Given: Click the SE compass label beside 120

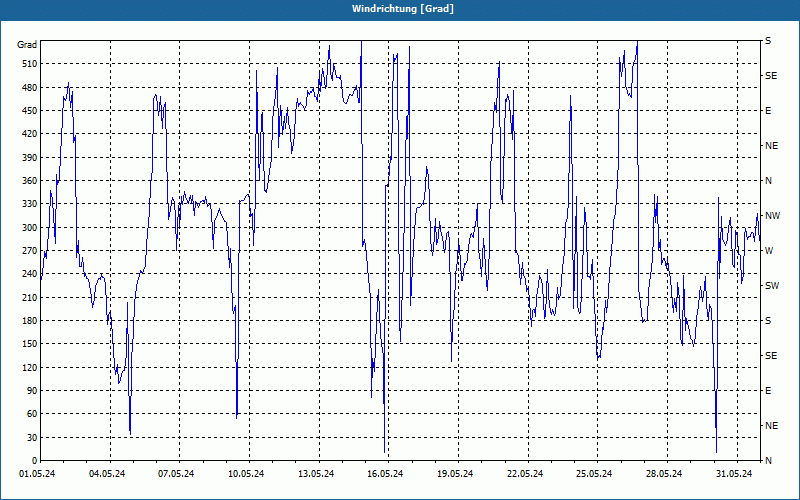Looking at the screenshot, I should (771, 356).
